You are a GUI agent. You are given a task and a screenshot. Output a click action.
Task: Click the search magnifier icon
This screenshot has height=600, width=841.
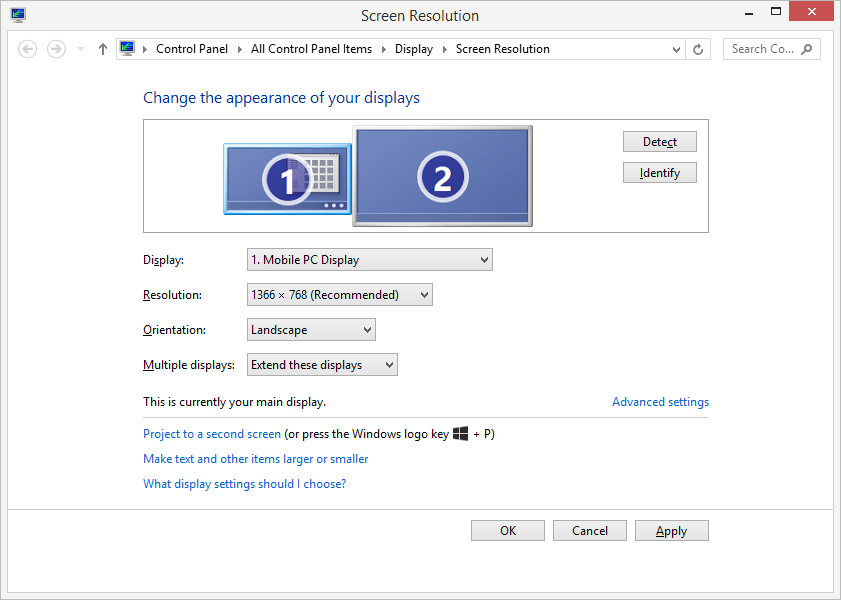(x=808, y=48)
